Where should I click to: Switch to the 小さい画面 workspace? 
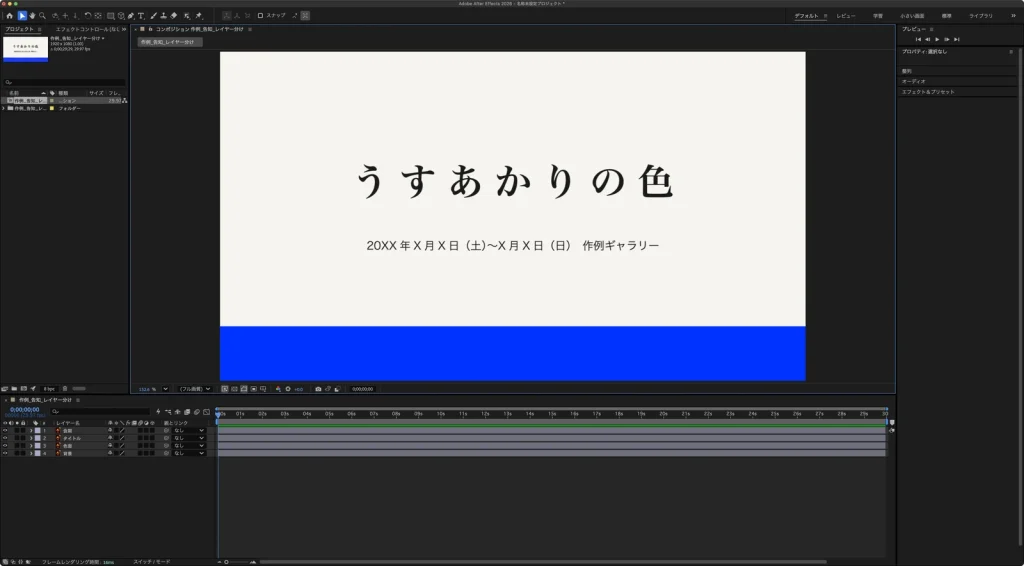click(x=912, y=16)
